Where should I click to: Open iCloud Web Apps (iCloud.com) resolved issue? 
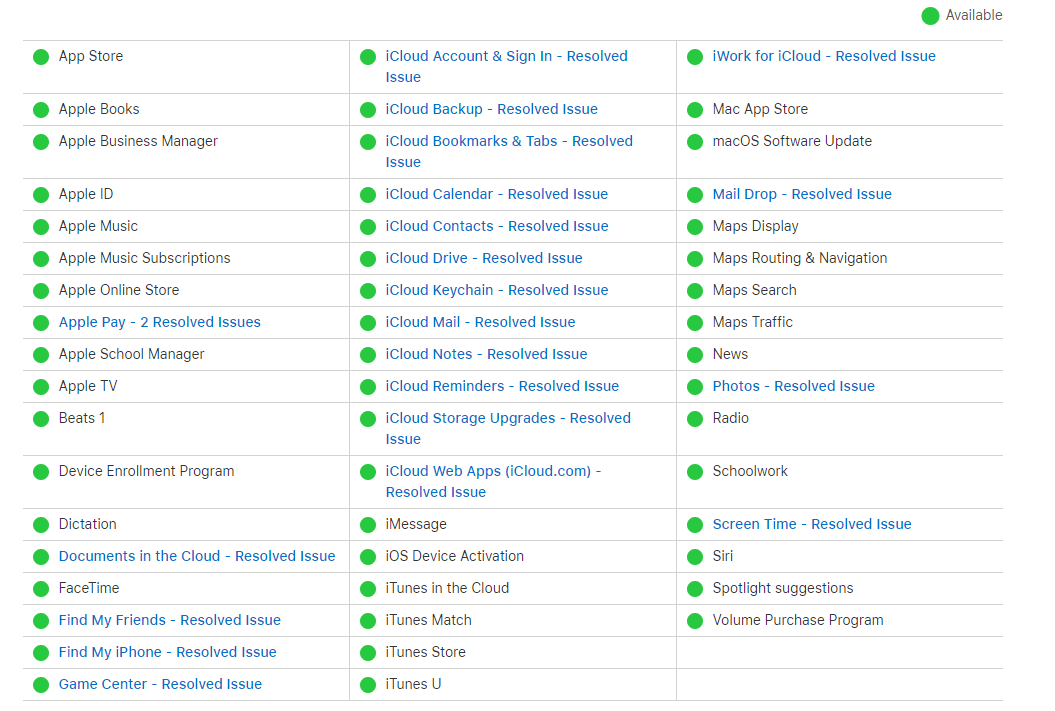[493, 482]
